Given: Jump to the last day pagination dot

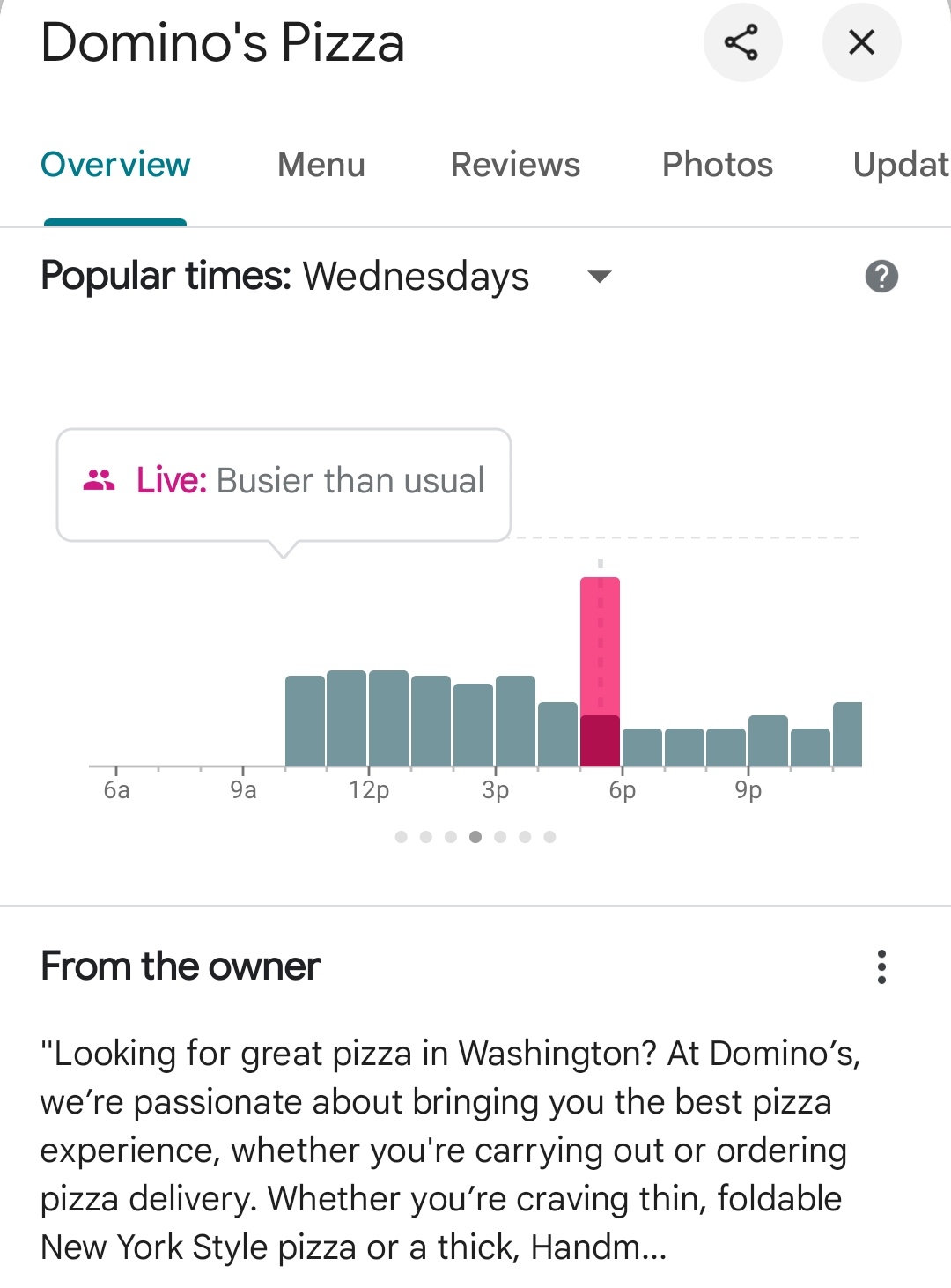Looking at the screenshot, I should pyautogui.click(x=549, y=837).
